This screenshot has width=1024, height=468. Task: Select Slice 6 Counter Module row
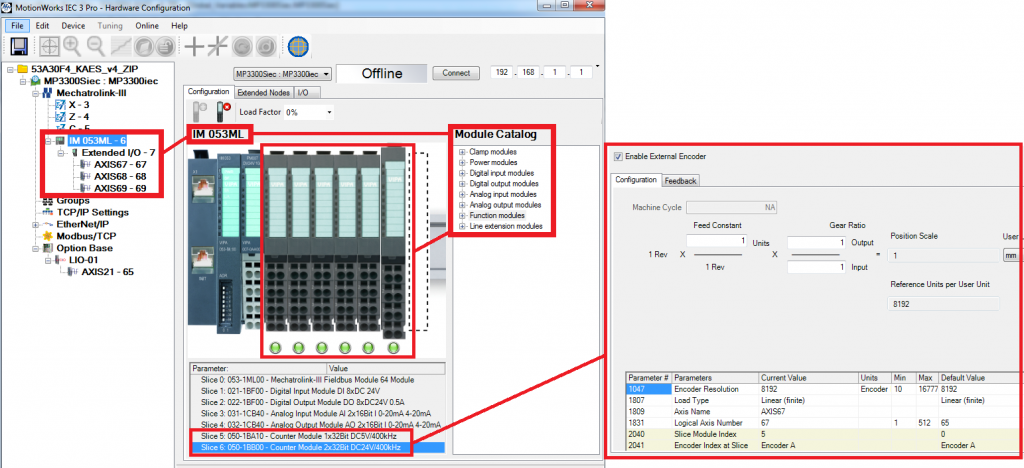(x=317, y=447)
